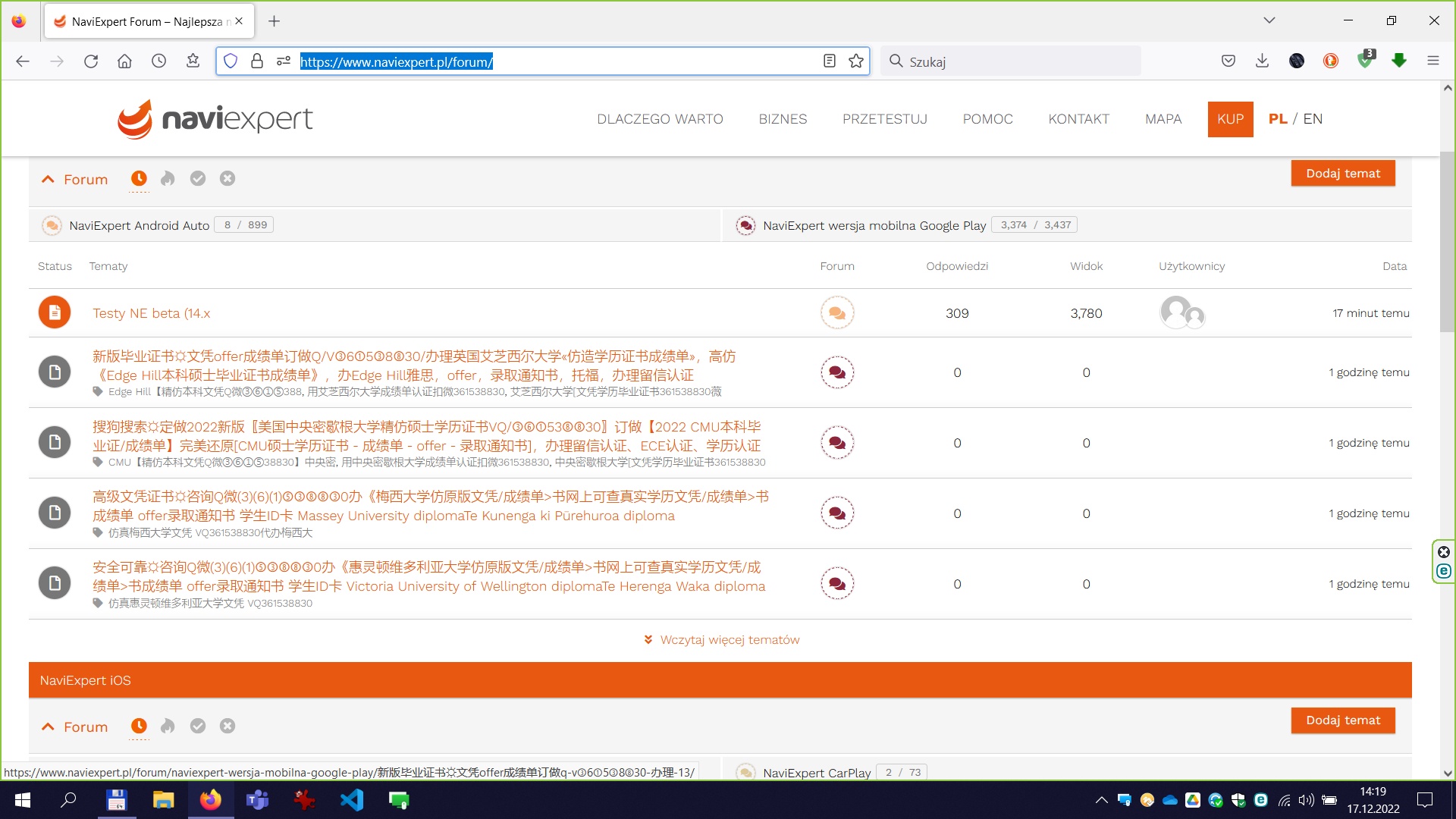
Task: Load more topics with Wczytaj więcej tematów
Action: point(721,640)
